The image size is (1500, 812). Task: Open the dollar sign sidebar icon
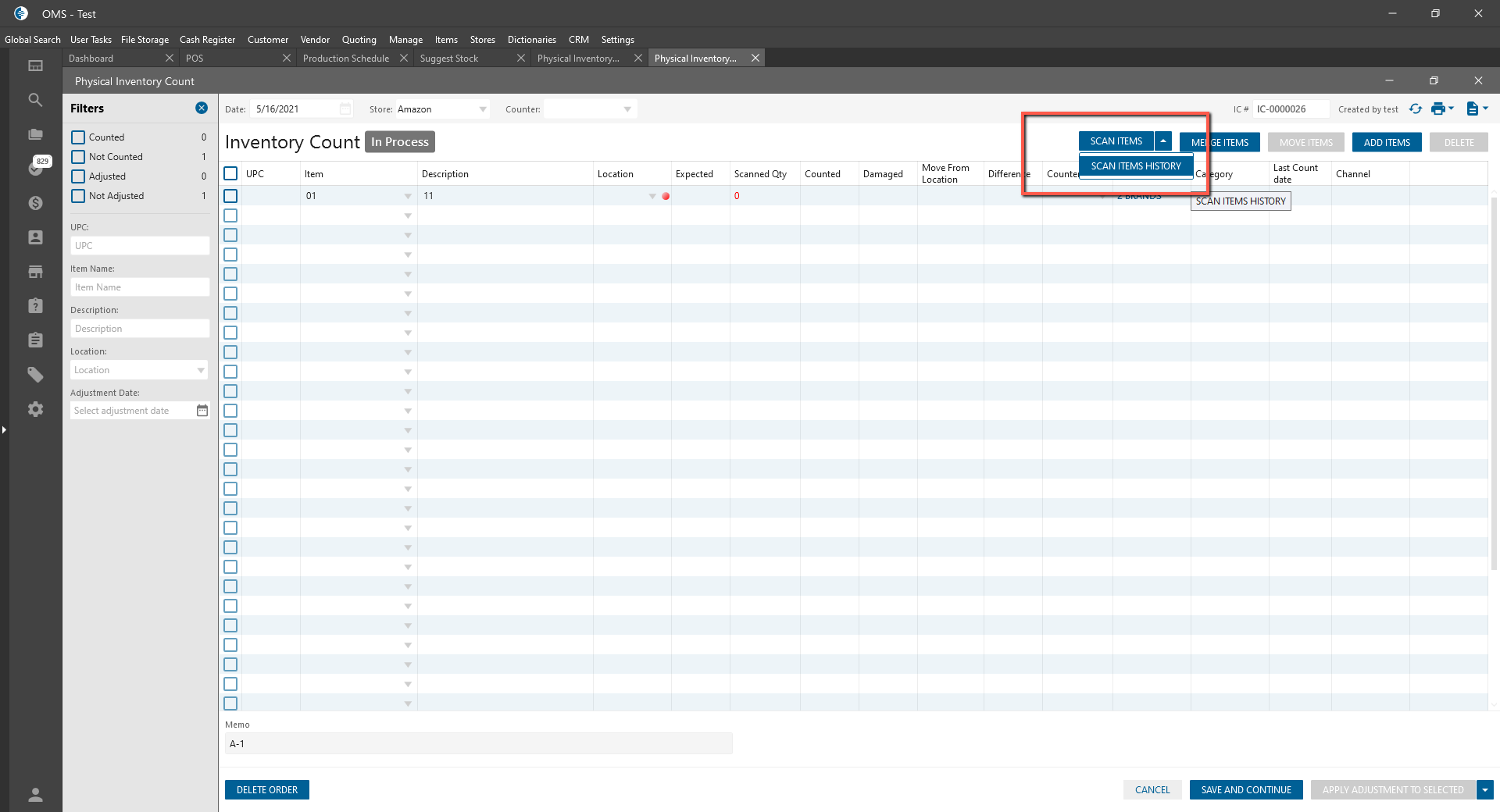click(35, 203)
